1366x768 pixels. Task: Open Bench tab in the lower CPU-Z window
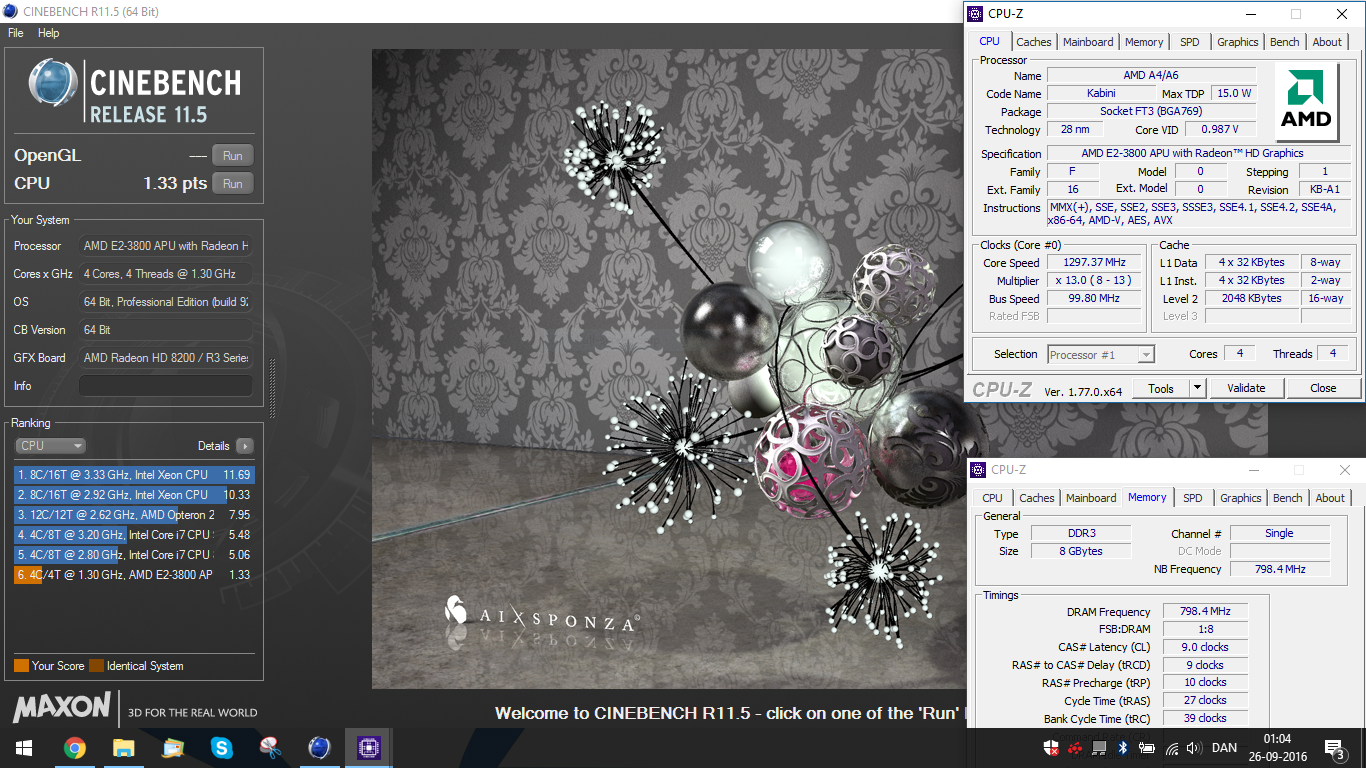pyautogui.click(x=1288, y=498)
